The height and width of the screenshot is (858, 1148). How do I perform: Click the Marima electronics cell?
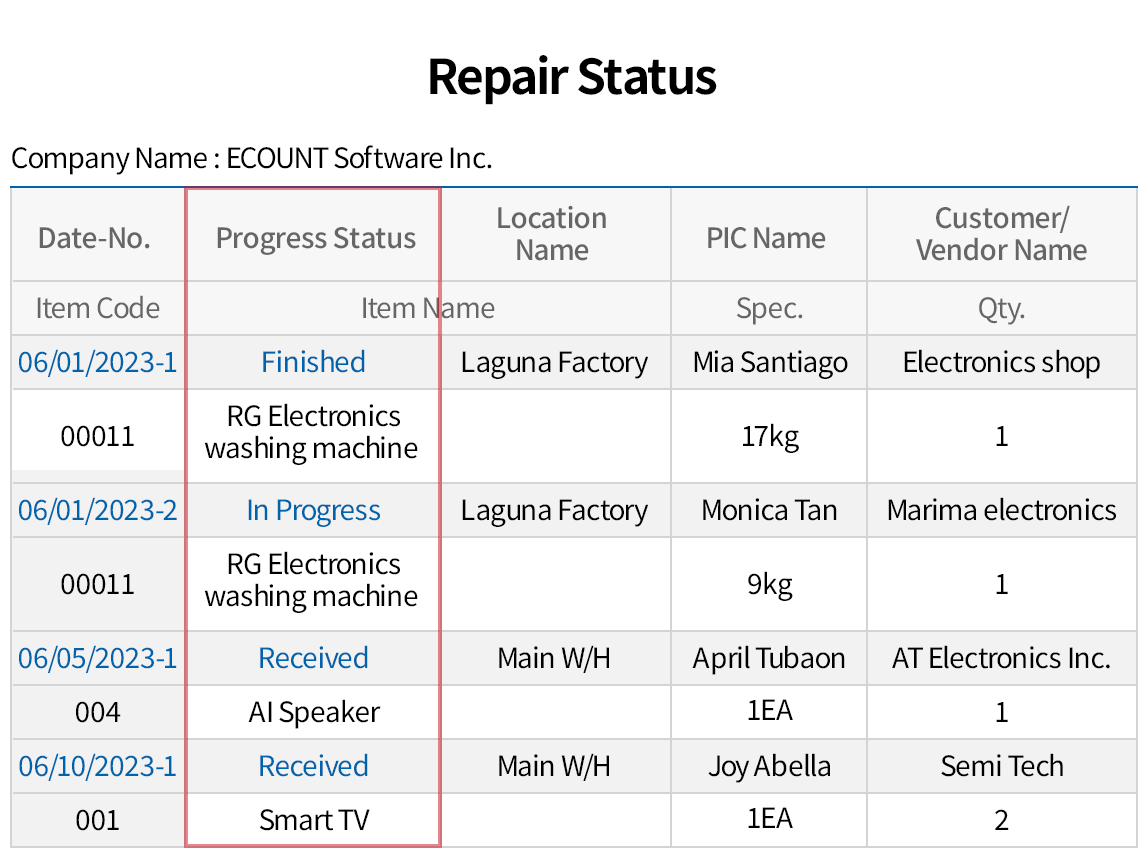1001,510
